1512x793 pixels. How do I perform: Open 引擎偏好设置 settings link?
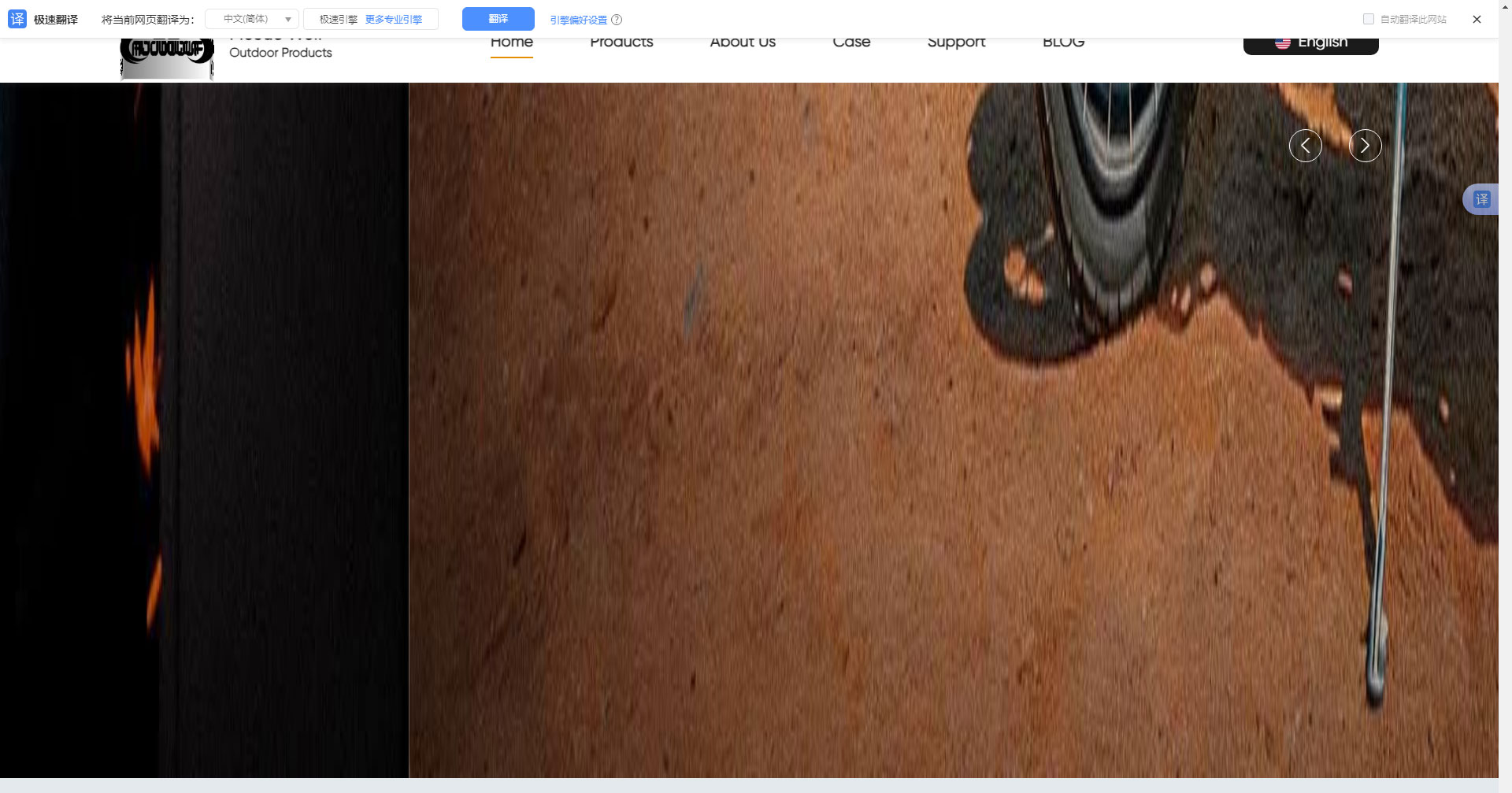click(x=578, y=20)
